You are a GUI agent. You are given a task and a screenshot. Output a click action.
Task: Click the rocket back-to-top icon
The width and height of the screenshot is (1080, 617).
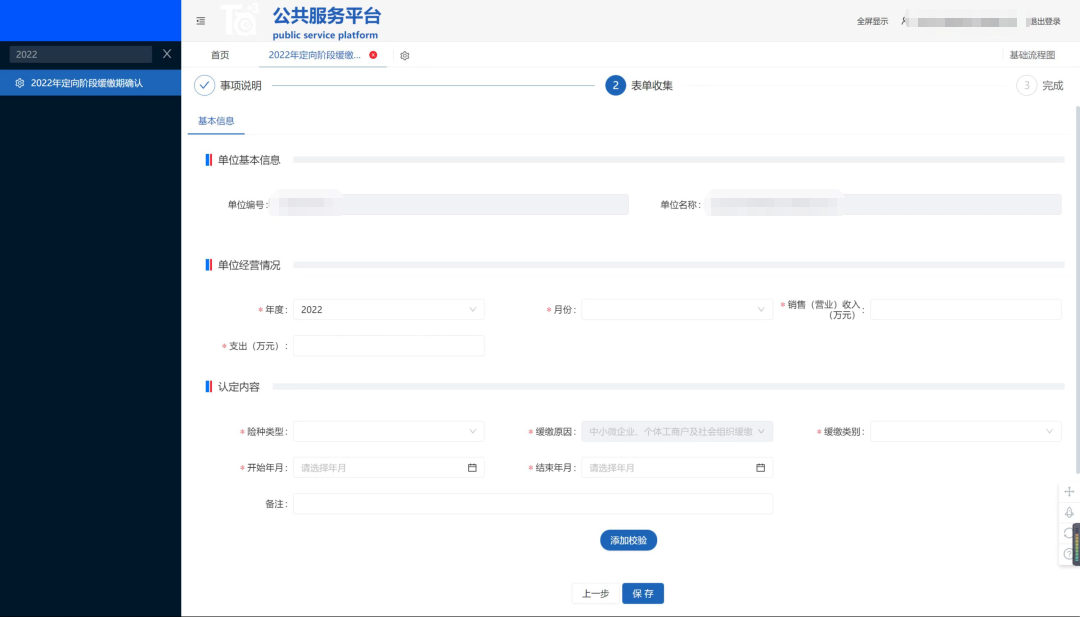(x=1068, y=513)
